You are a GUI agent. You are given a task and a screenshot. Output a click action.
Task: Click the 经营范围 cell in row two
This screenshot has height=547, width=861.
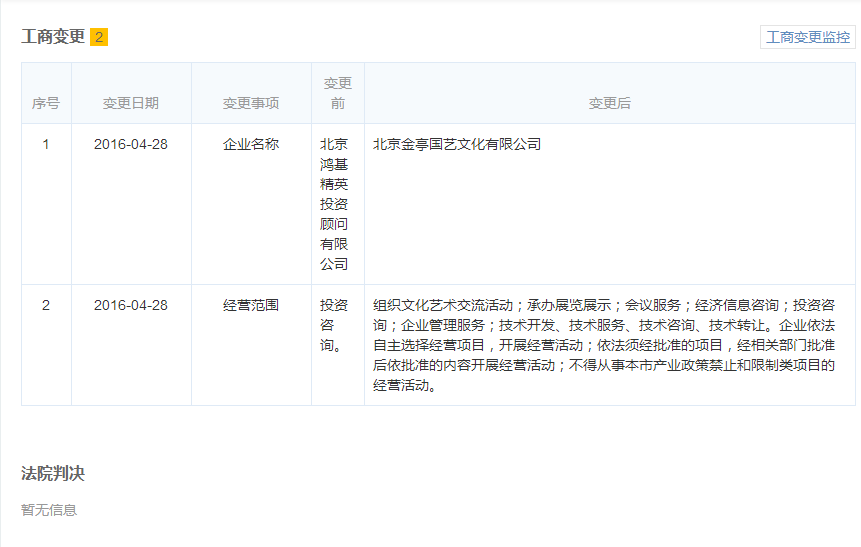click(x=251, y=305)
